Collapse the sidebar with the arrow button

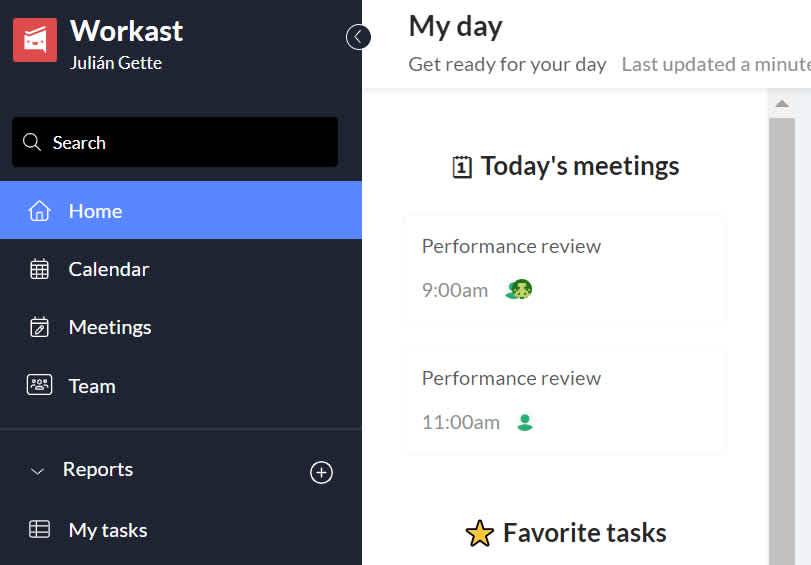coord(358,37)
